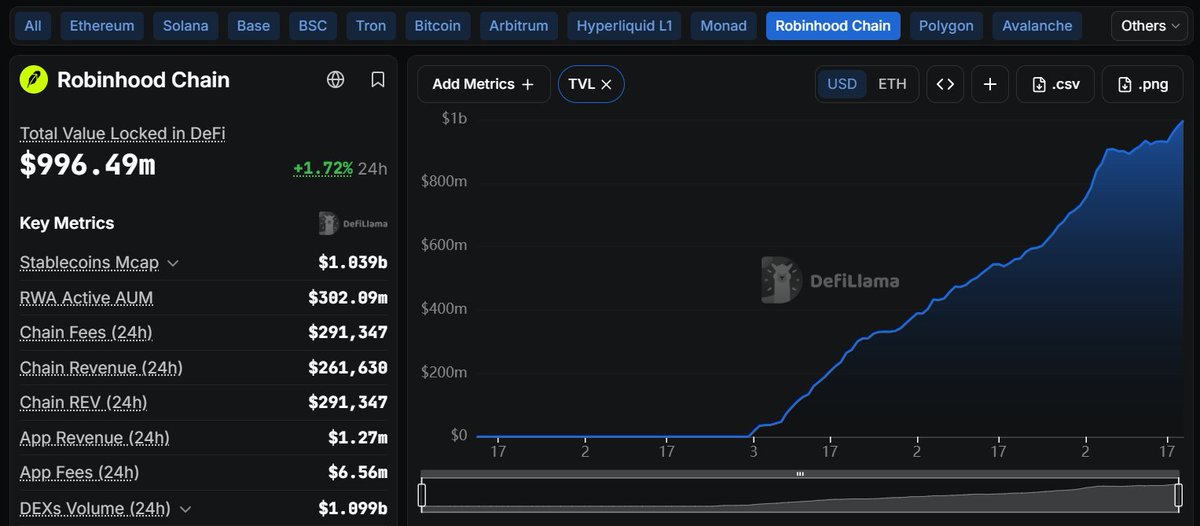
Task: Click the top grip of range selector
Action: click(x=800, y=474)
